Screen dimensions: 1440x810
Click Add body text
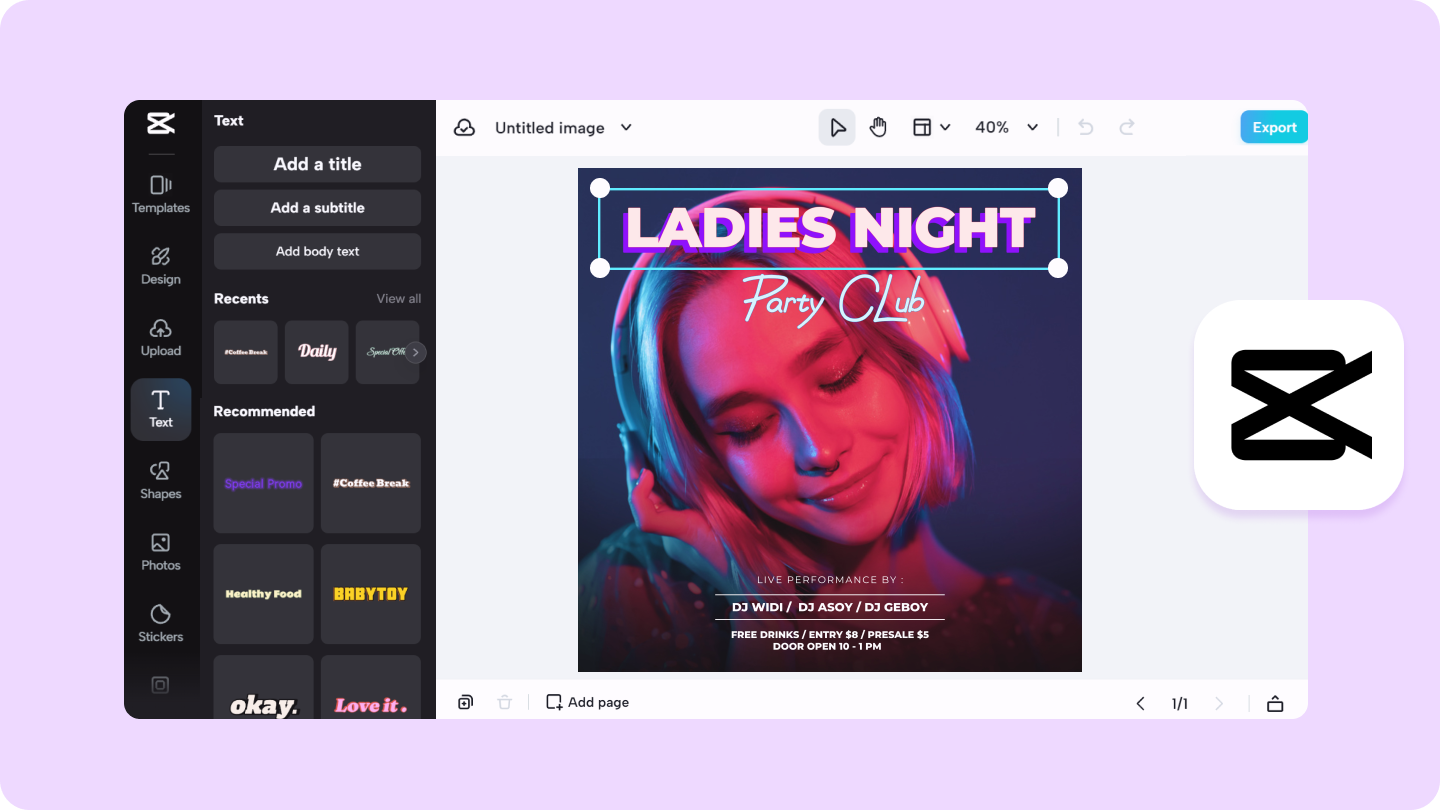tap(317, 251)
